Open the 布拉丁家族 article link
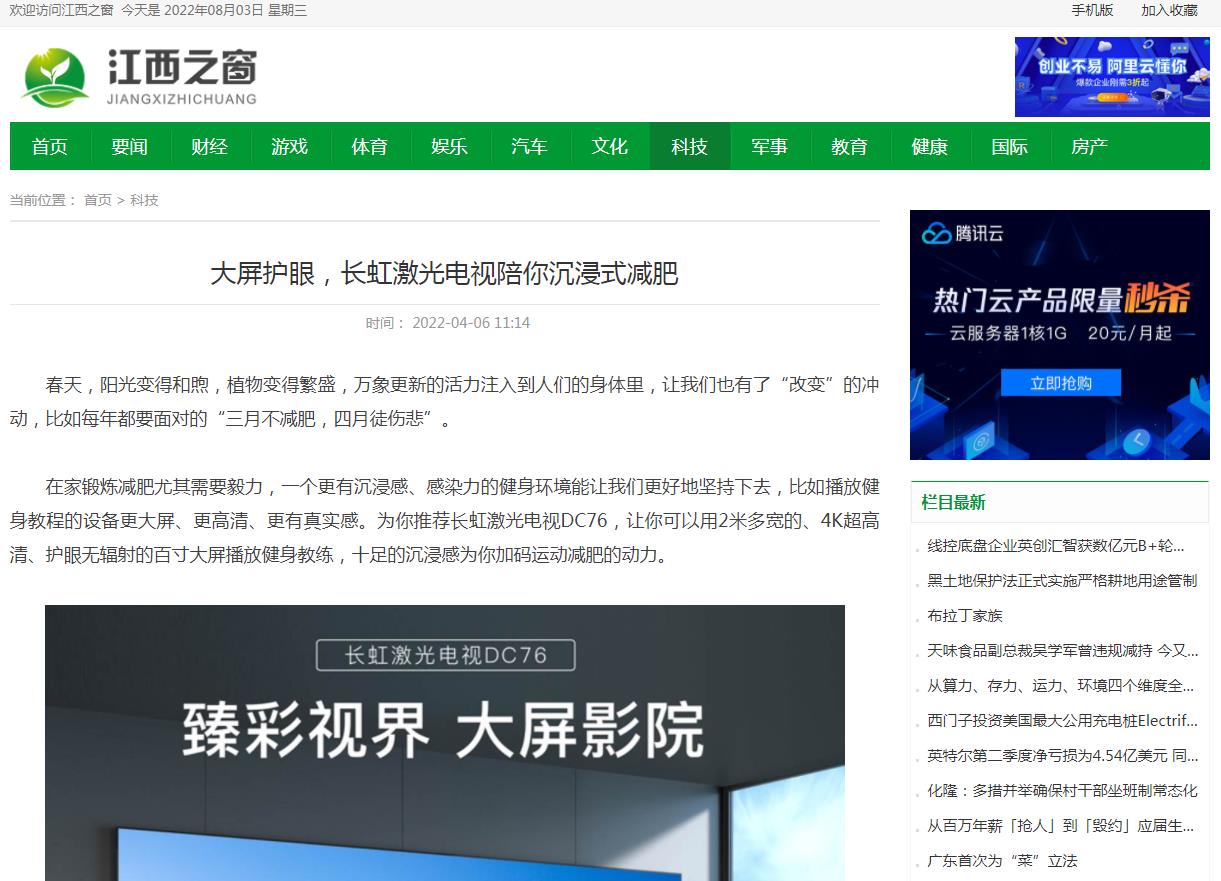 [x=965, y=615]
